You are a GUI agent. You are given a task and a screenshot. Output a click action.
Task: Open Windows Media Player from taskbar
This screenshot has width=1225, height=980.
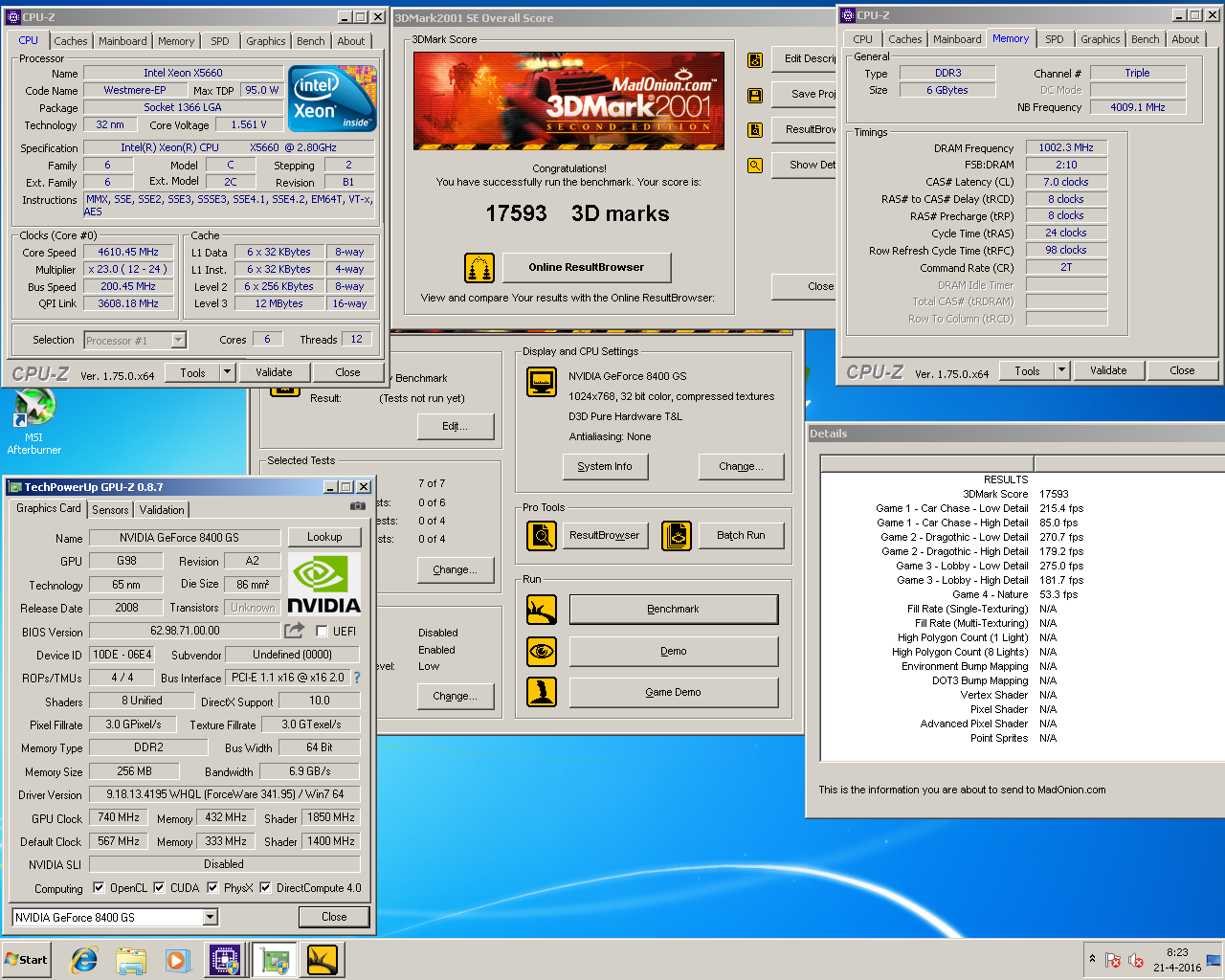coord(177,960)
